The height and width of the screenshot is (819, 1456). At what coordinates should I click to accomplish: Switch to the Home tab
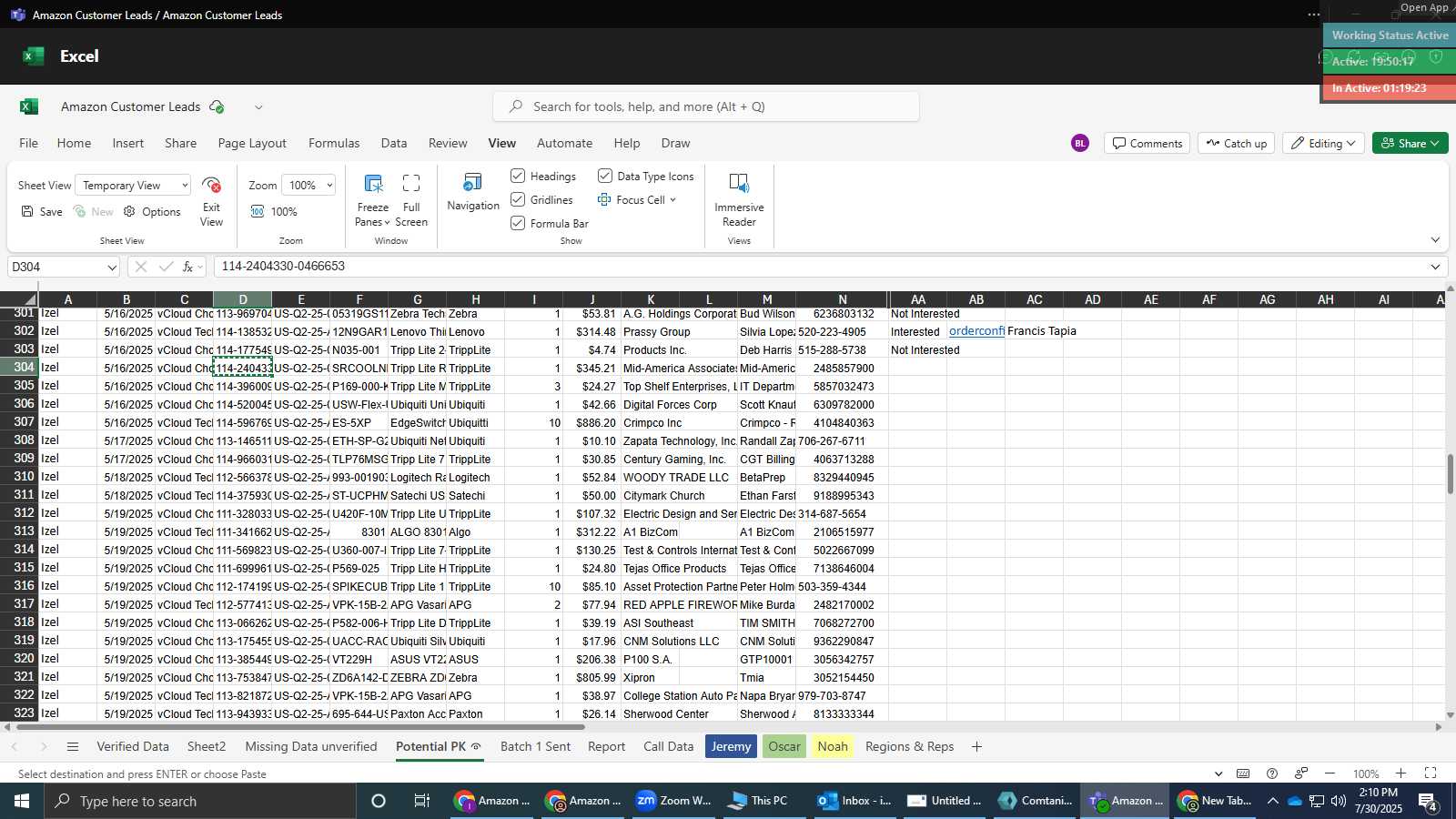pos(74,143)
